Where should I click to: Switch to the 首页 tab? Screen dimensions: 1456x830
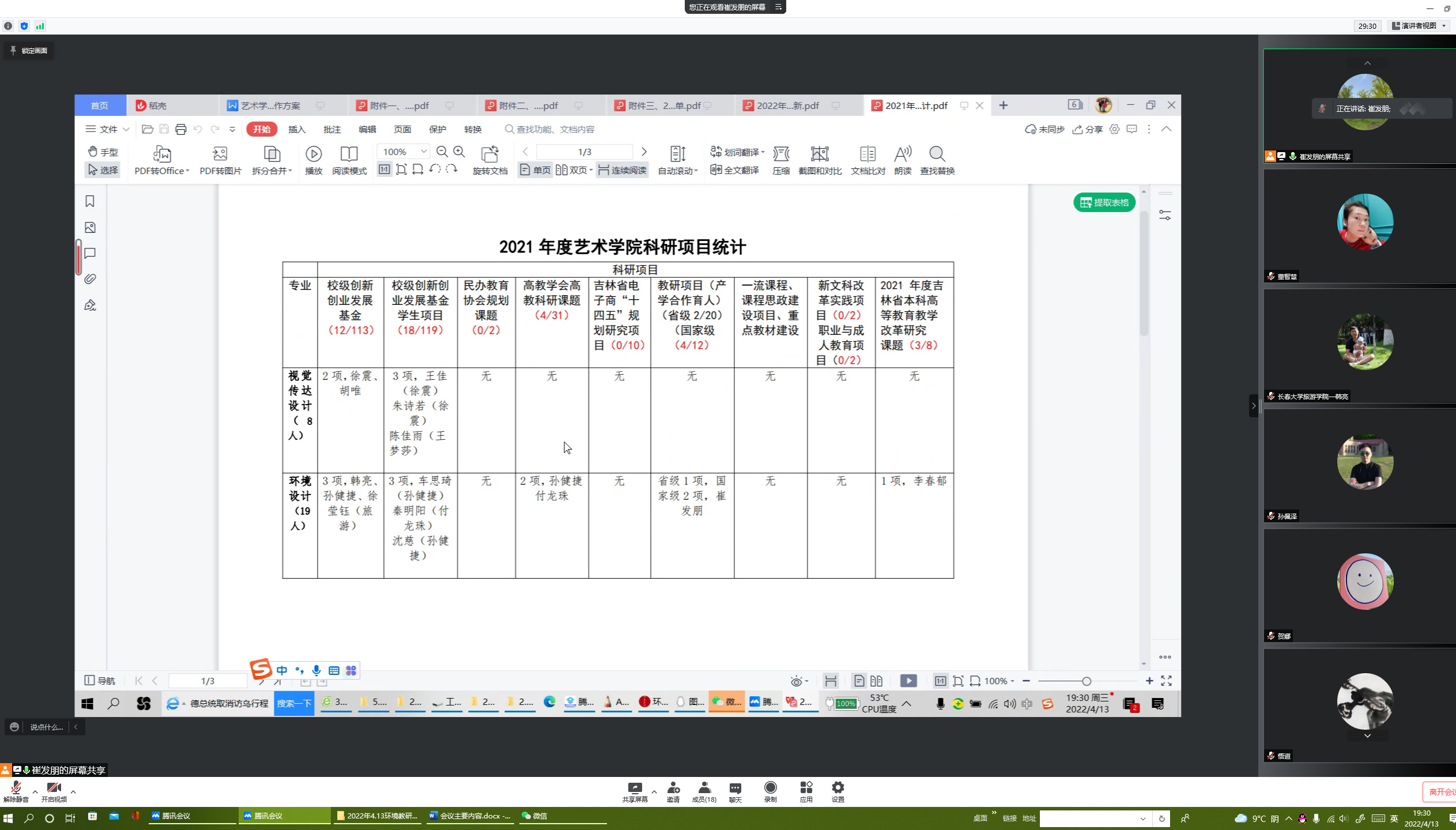click(100, 105)
